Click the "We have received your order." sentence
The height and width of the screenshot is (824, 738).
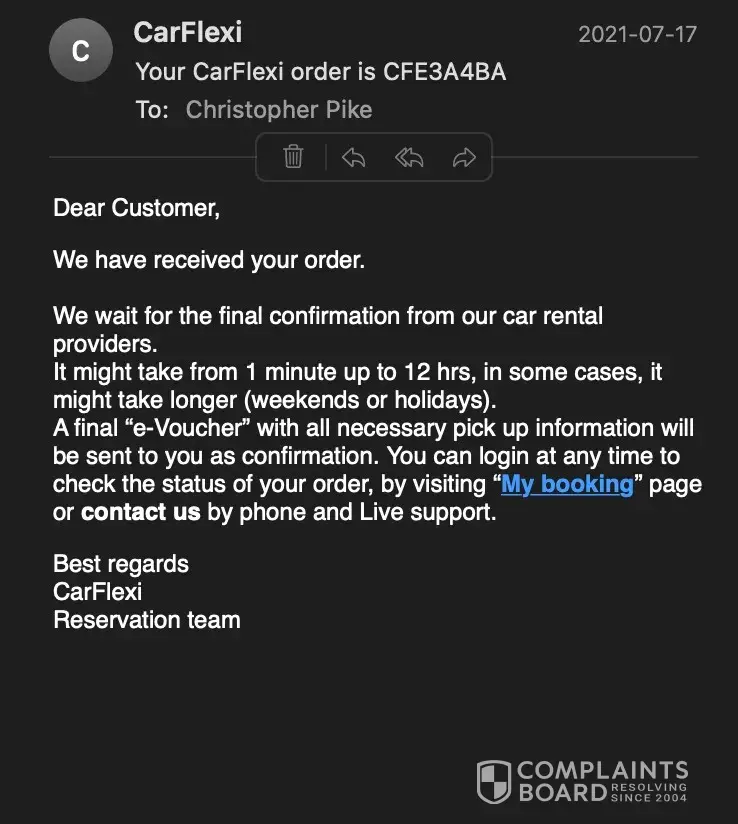(x=209, y=260)
